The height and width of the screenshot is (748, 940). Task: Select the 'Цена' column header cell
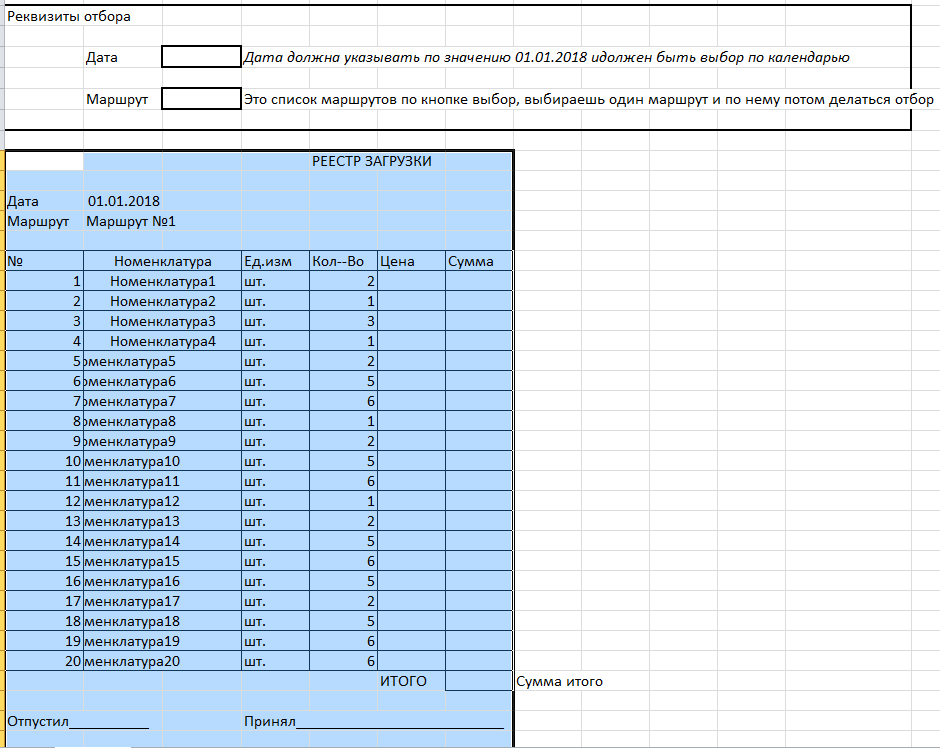tap(398, 261)
